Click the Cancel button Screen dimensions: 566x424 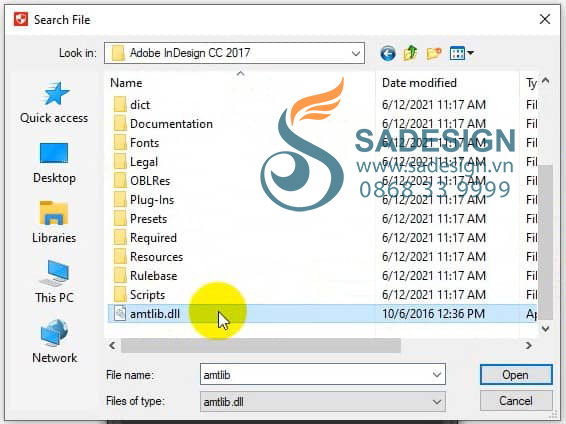[x=516, y=401]
